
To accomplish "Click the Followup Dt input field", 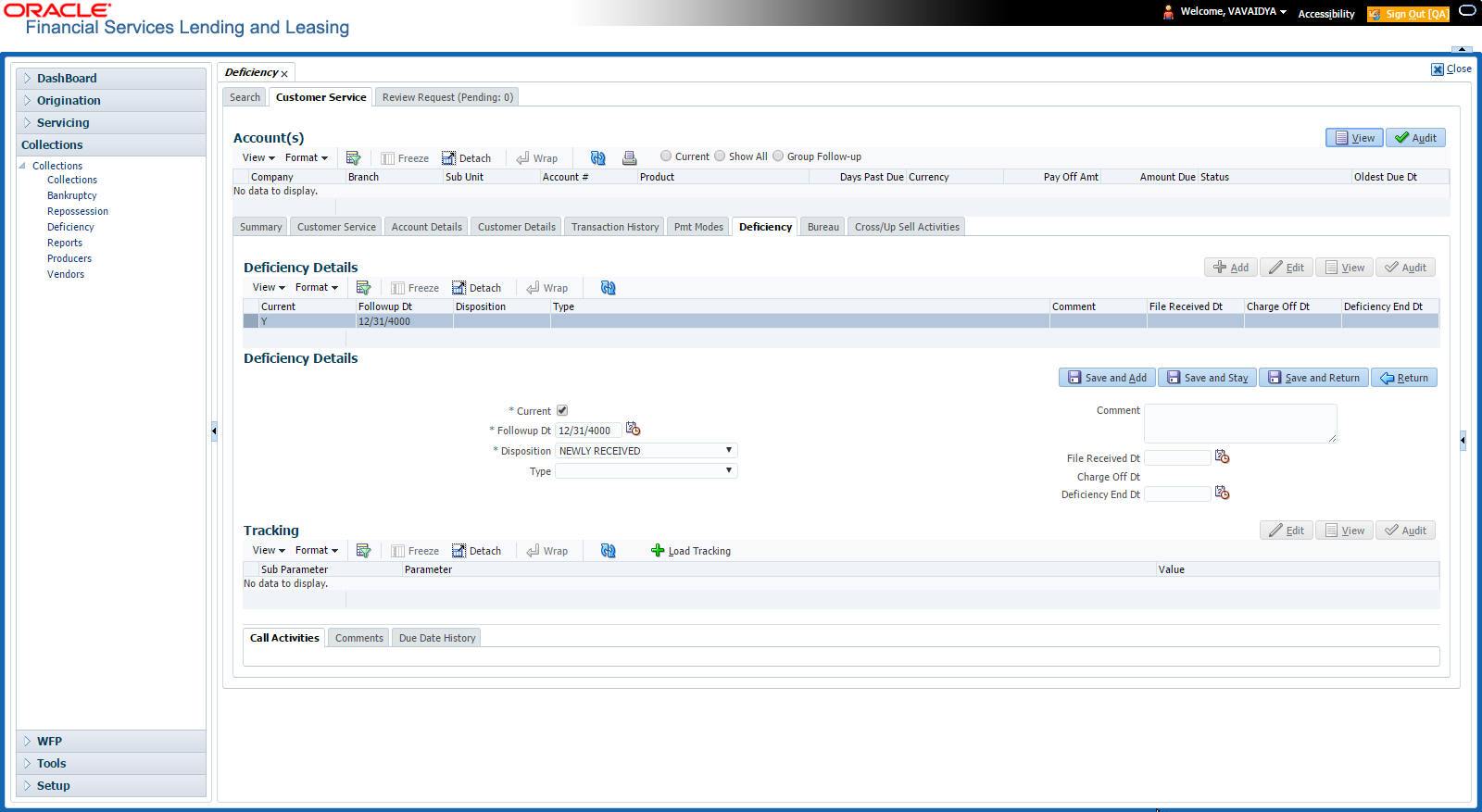I will pyautogui.click(x=588, y=431).
